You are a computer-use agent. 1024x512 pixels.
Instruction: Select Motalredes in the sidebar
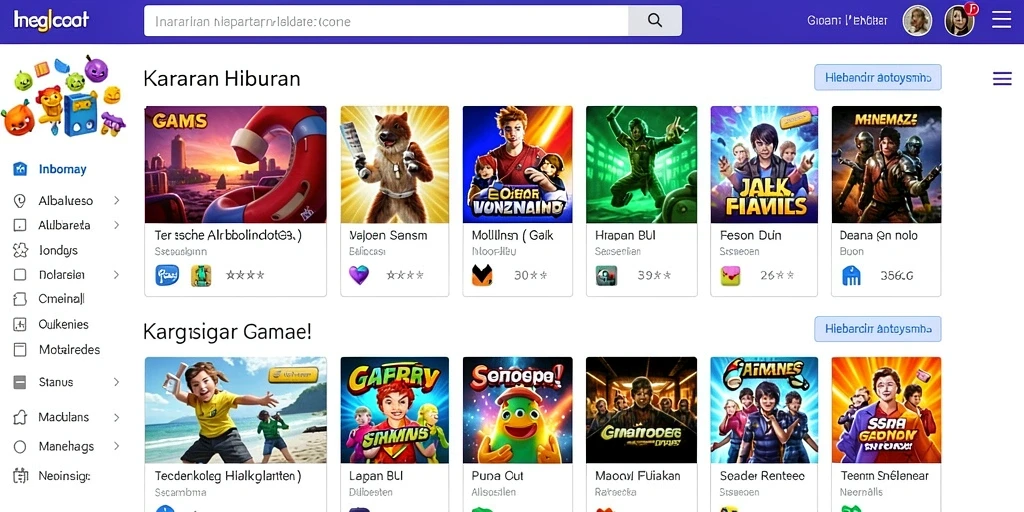click(x=69, y=349)
